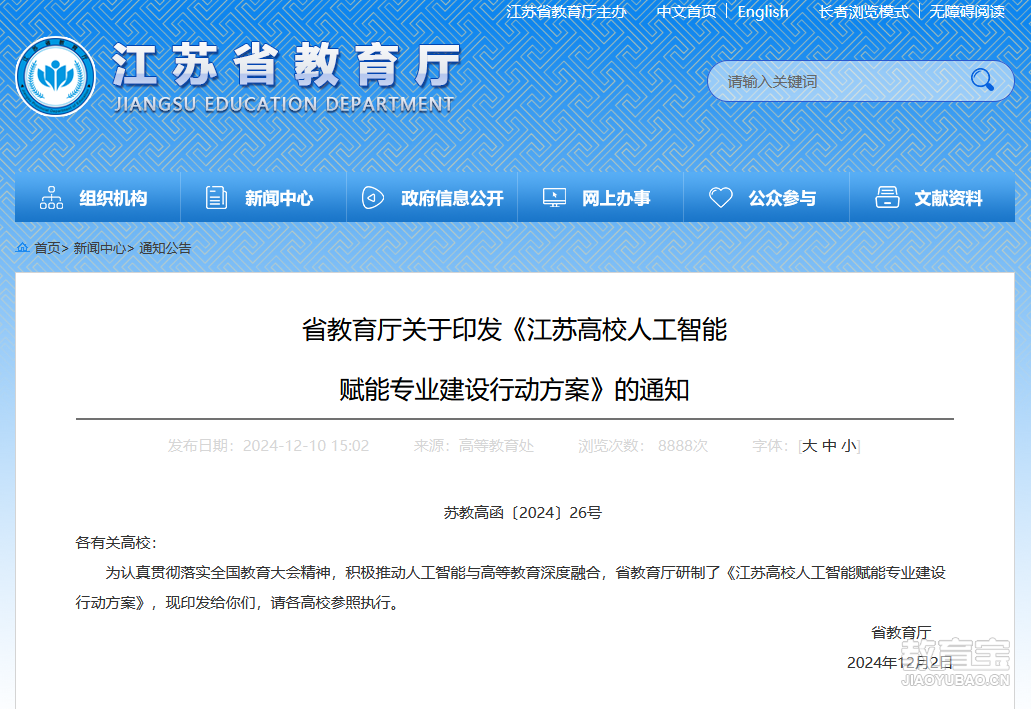Click the article title 省教育厅关于印发 line

pos(514,330)
